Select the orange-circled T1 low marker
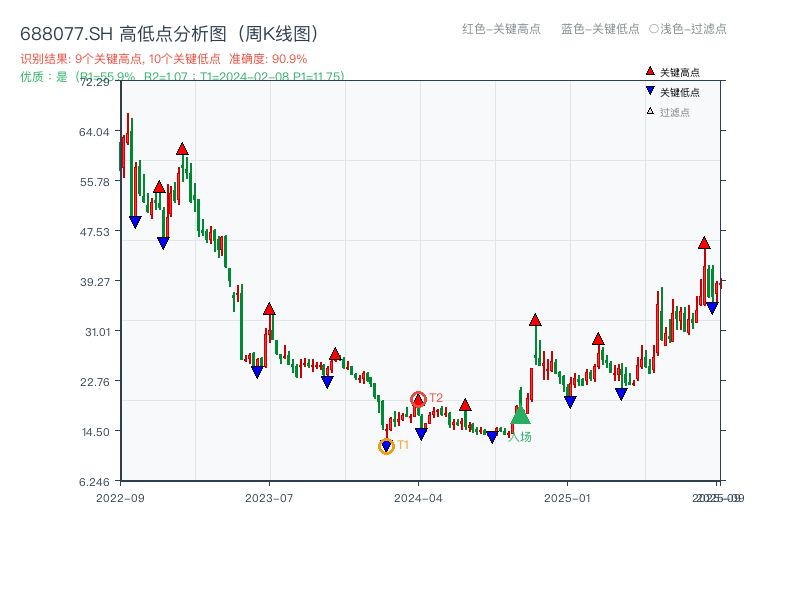800x600 pixels. 385,445
